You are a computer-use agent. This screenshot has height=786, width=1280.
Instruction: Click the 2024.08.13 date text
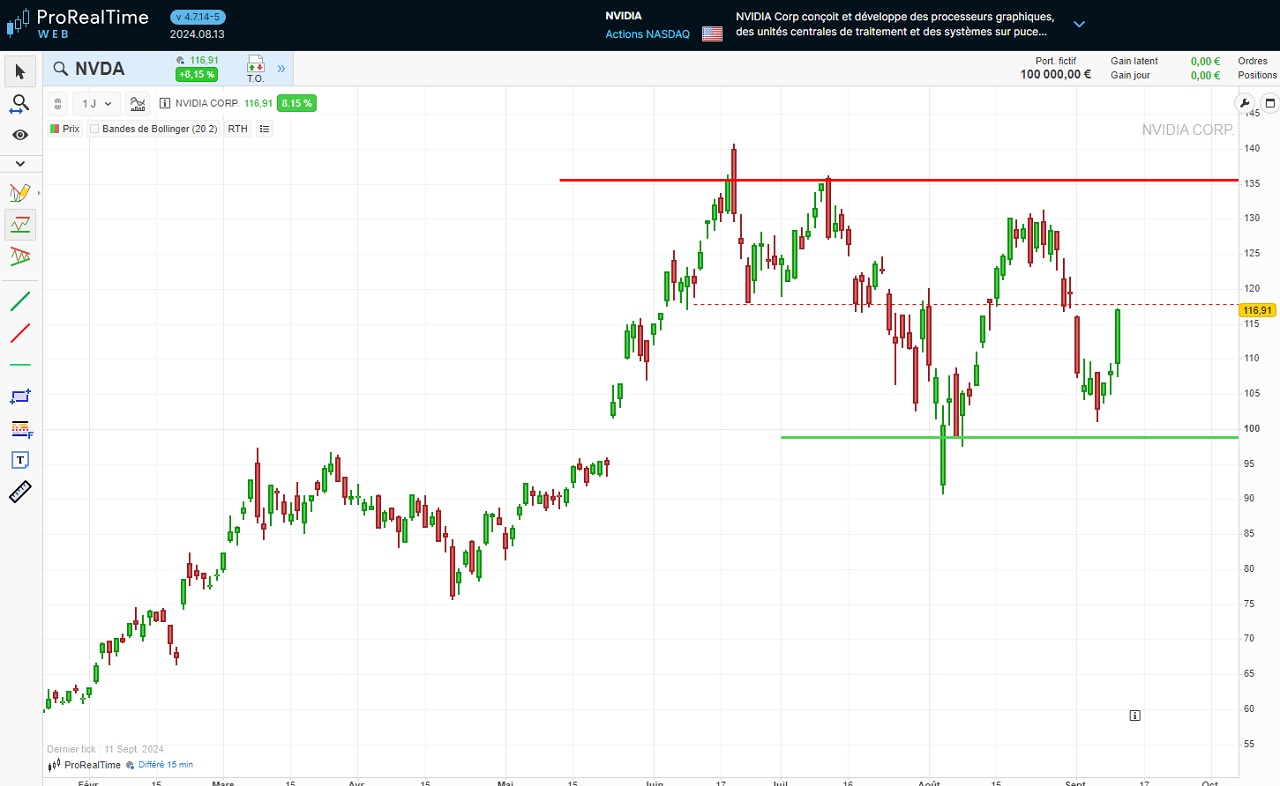click(x=197, y=34)
